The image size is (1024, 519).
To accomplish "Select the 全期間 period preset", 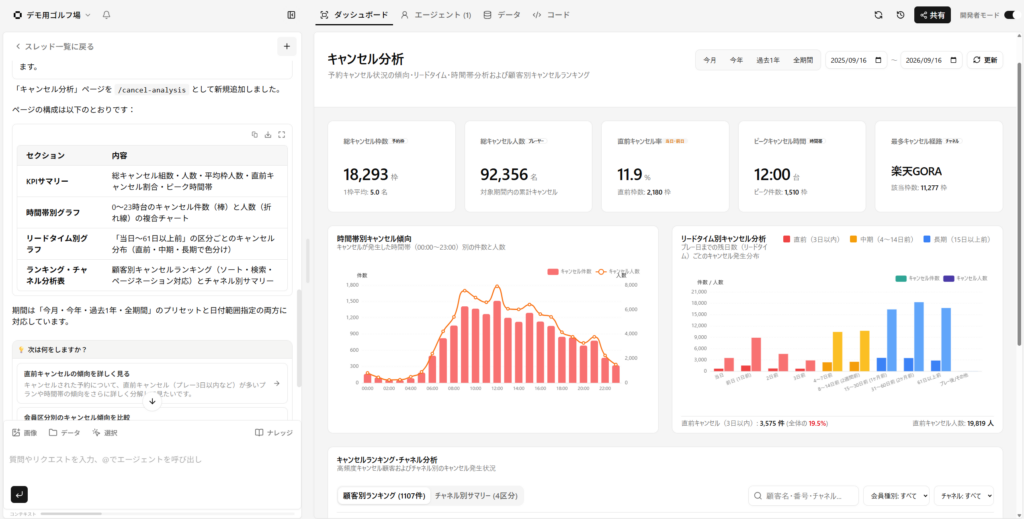I will 803,60.
